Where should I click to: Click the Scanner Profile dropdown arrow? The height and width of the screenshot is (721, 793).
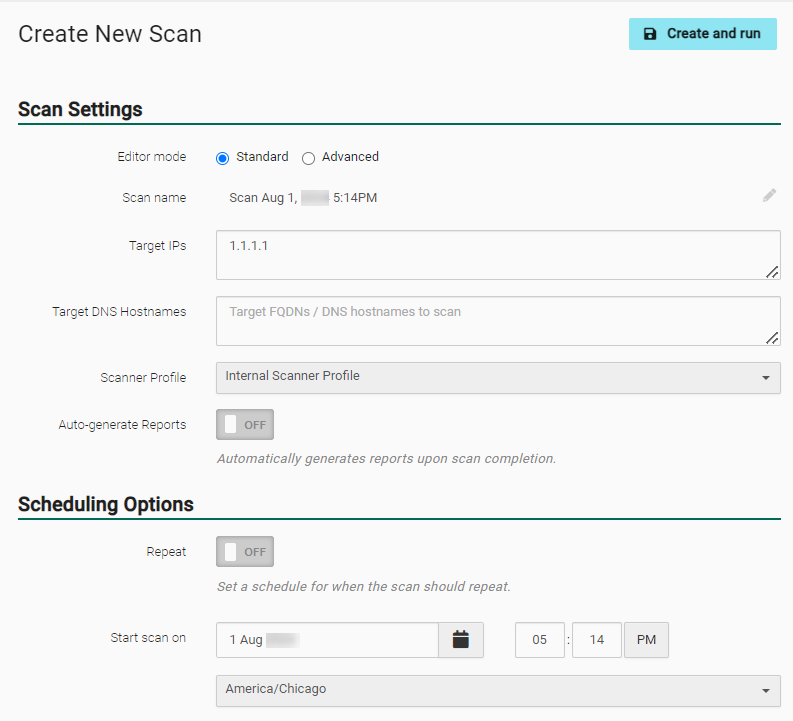click(x=766, y=378)
